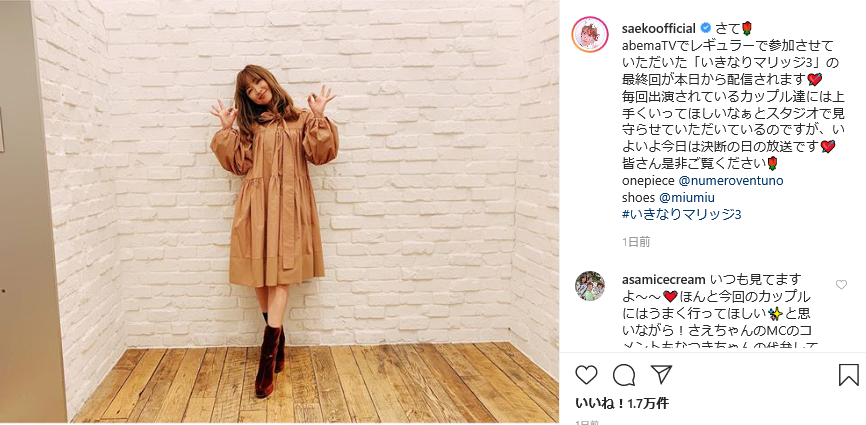Viewport: 866px width, 425px height.
Task: Open asamicecream's avatar
Action: (590, 286)
